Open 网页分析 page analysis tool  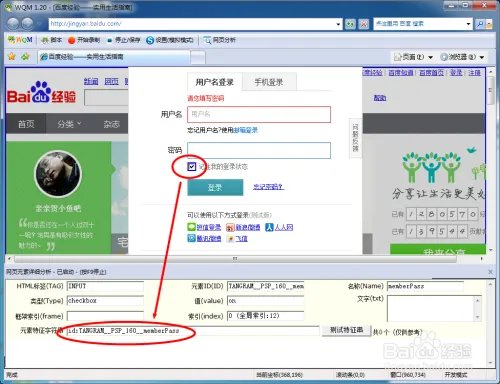coord(219,40)
